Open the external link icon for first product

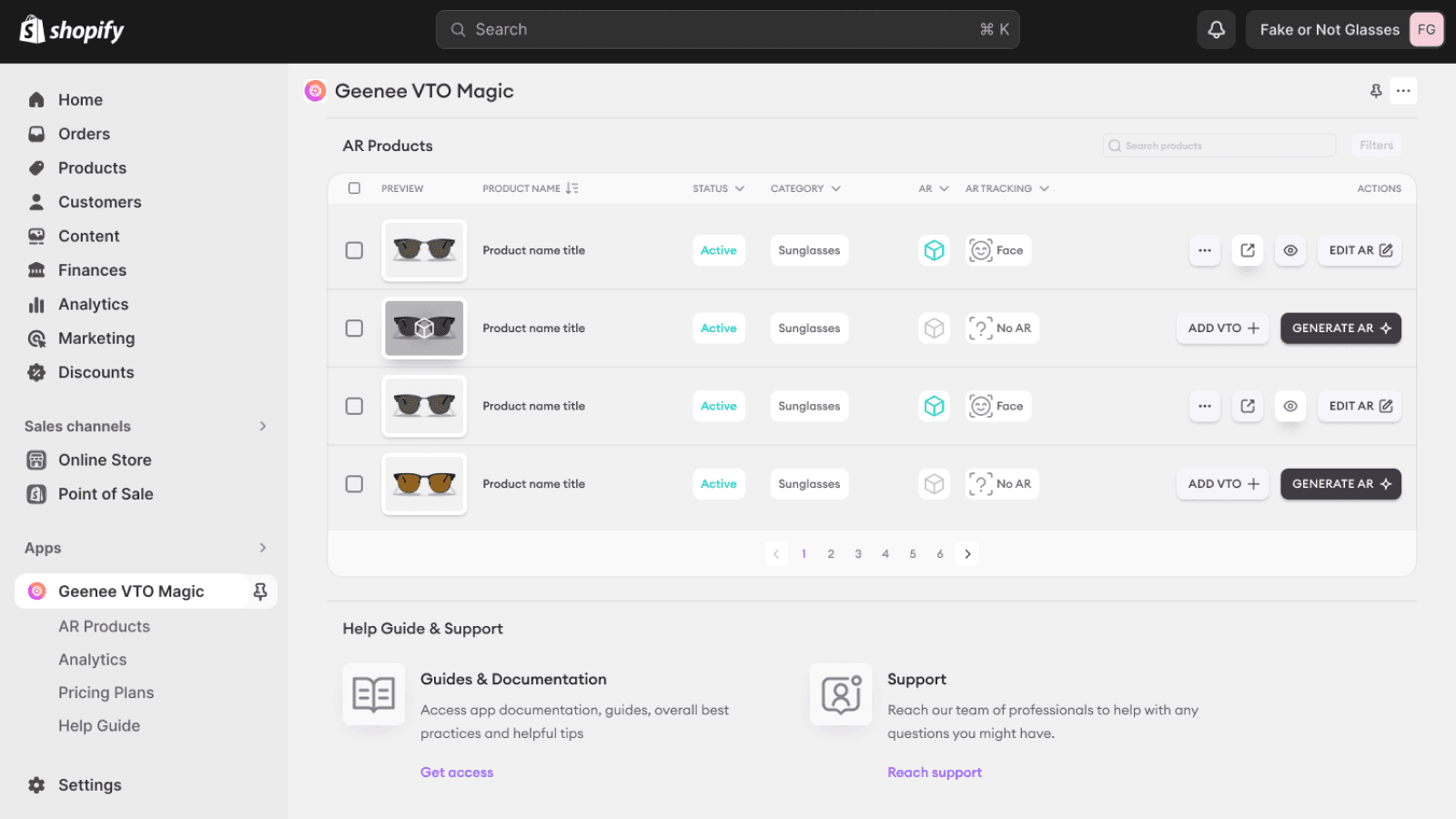(x=1247, y=250)
